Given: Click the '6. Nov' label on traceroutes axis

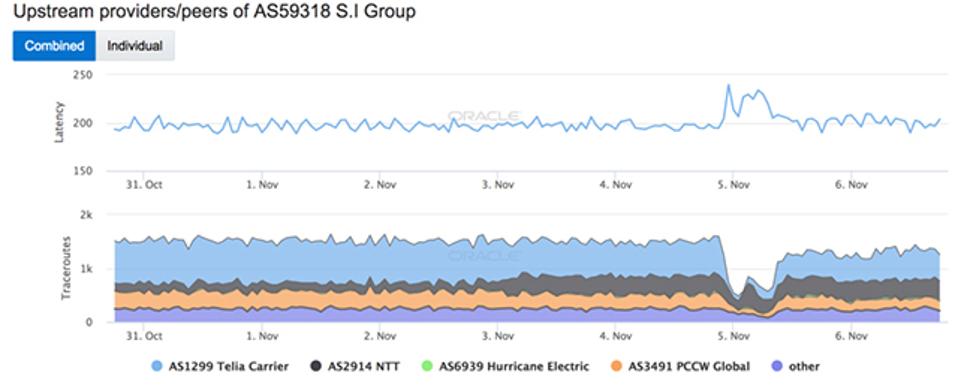Looking at the screenshot, I should [852, 335].
